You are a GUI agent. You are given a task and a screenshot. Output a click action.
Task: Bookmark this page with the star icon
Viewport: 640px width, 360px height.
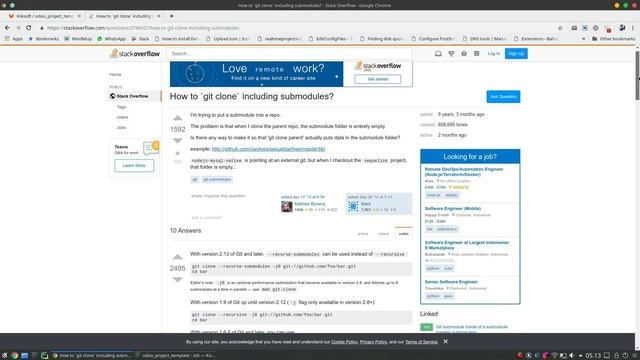pos(560,28)
